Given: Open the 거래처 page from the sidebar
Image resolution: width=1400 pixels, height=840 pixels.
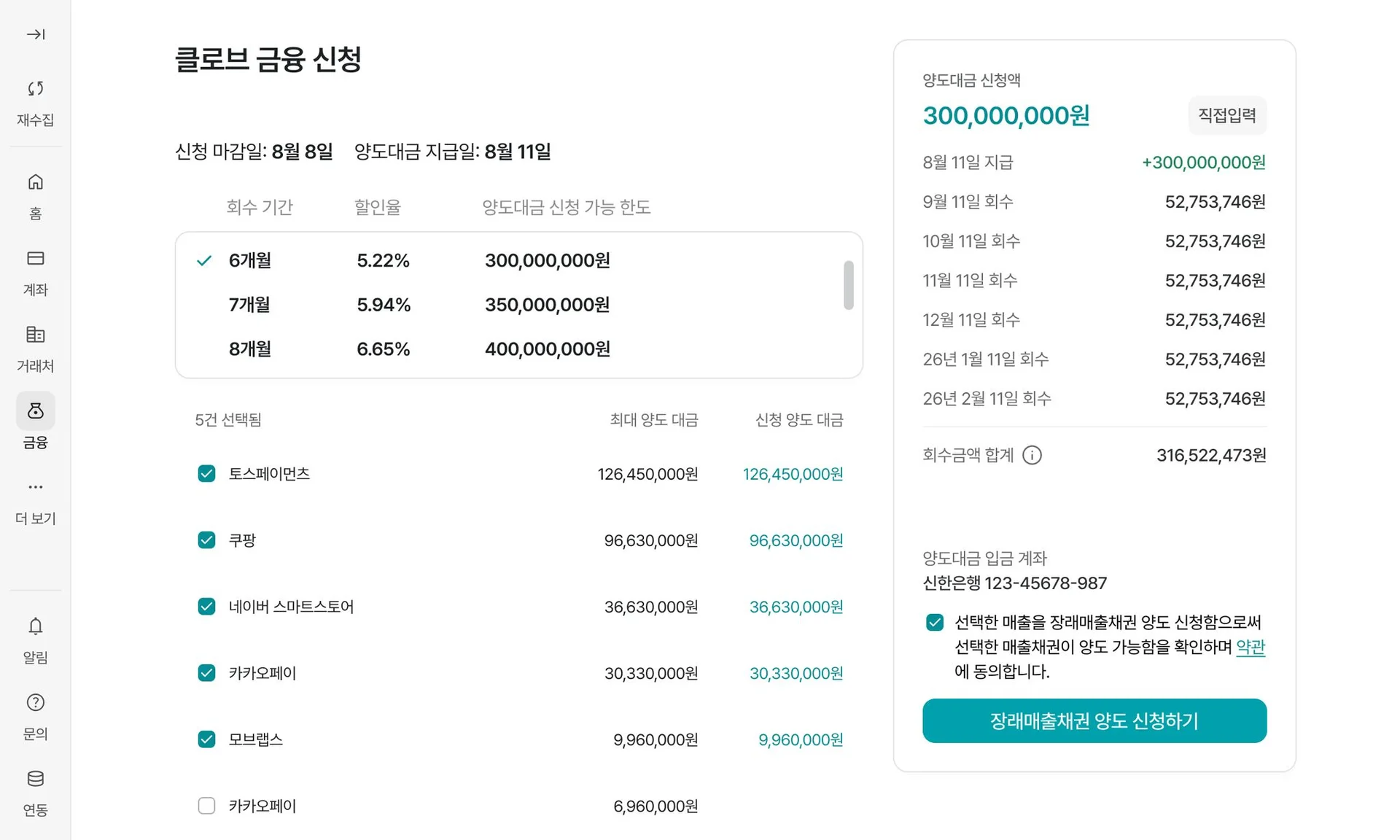Looking at the screenshot, I should point(35,347).
